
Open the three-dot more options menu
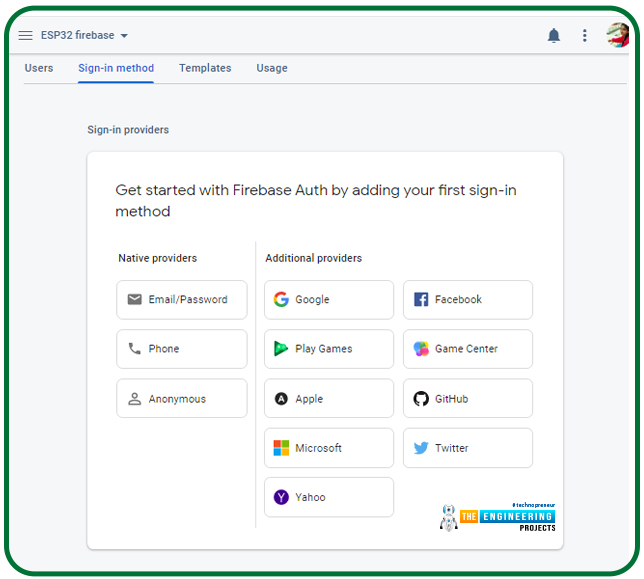(x=585, y=36)
